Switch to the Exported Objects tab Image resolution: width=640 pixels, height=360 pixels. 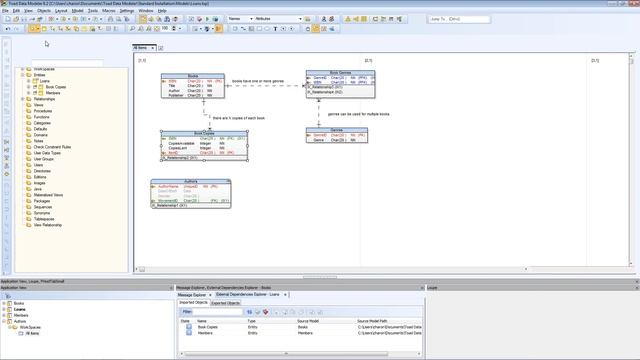[225, 303]
